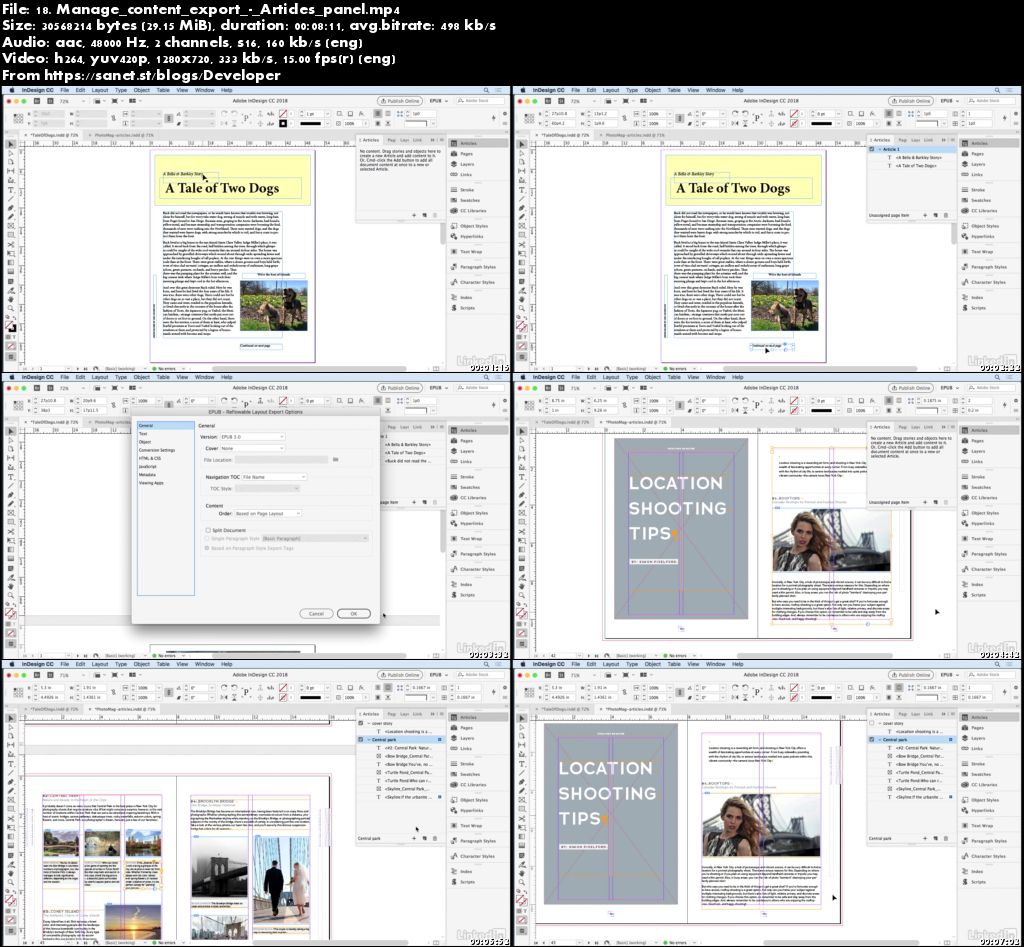This screenshot has height=947, width=1024.
Task: Select Pen tool in the no-content dog story frame
Action: 10,208
